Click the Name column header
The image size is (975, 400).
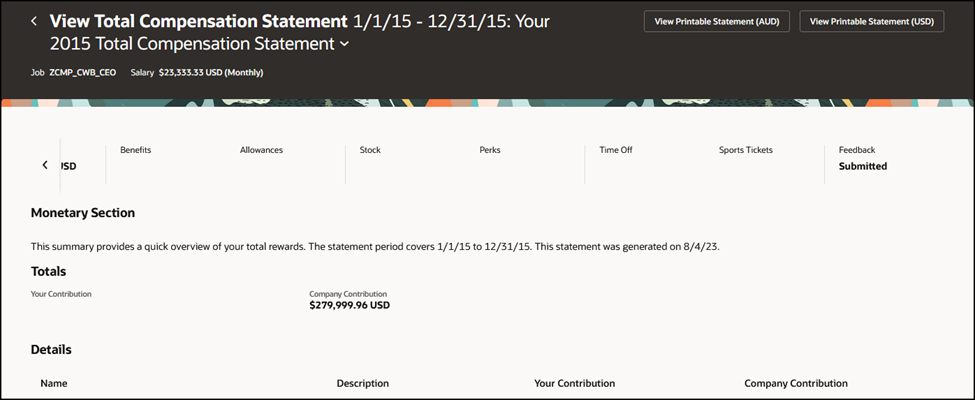click(x=54, y=383)
